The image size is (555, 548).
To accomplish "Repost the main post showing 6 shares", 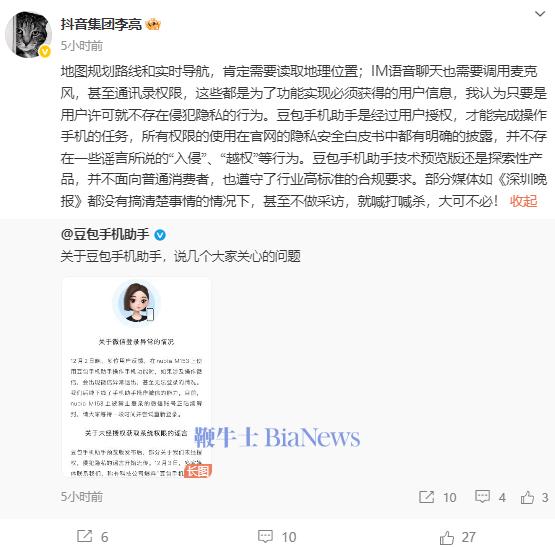I will [92, 537].
